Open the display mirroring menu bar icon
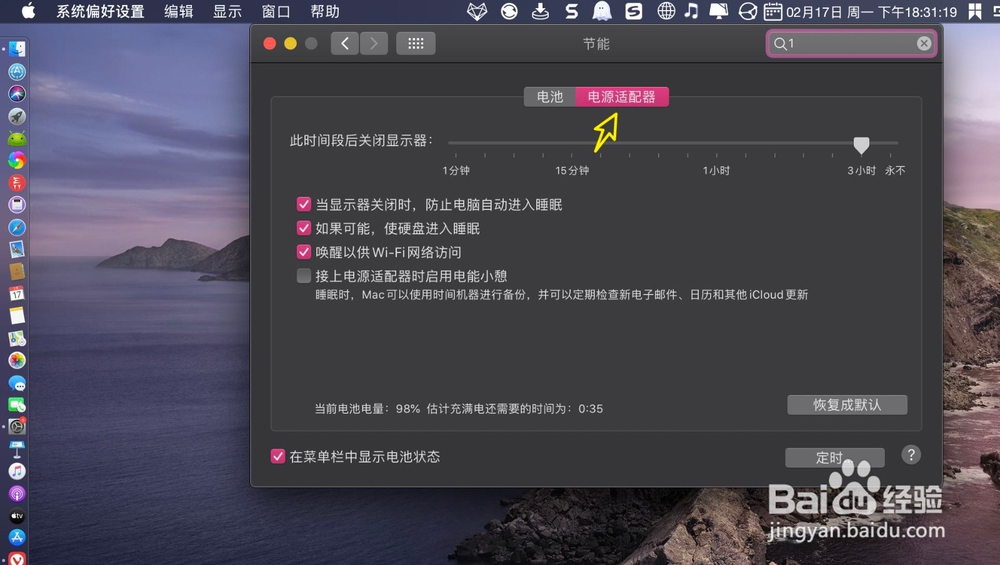 point(719,11)
